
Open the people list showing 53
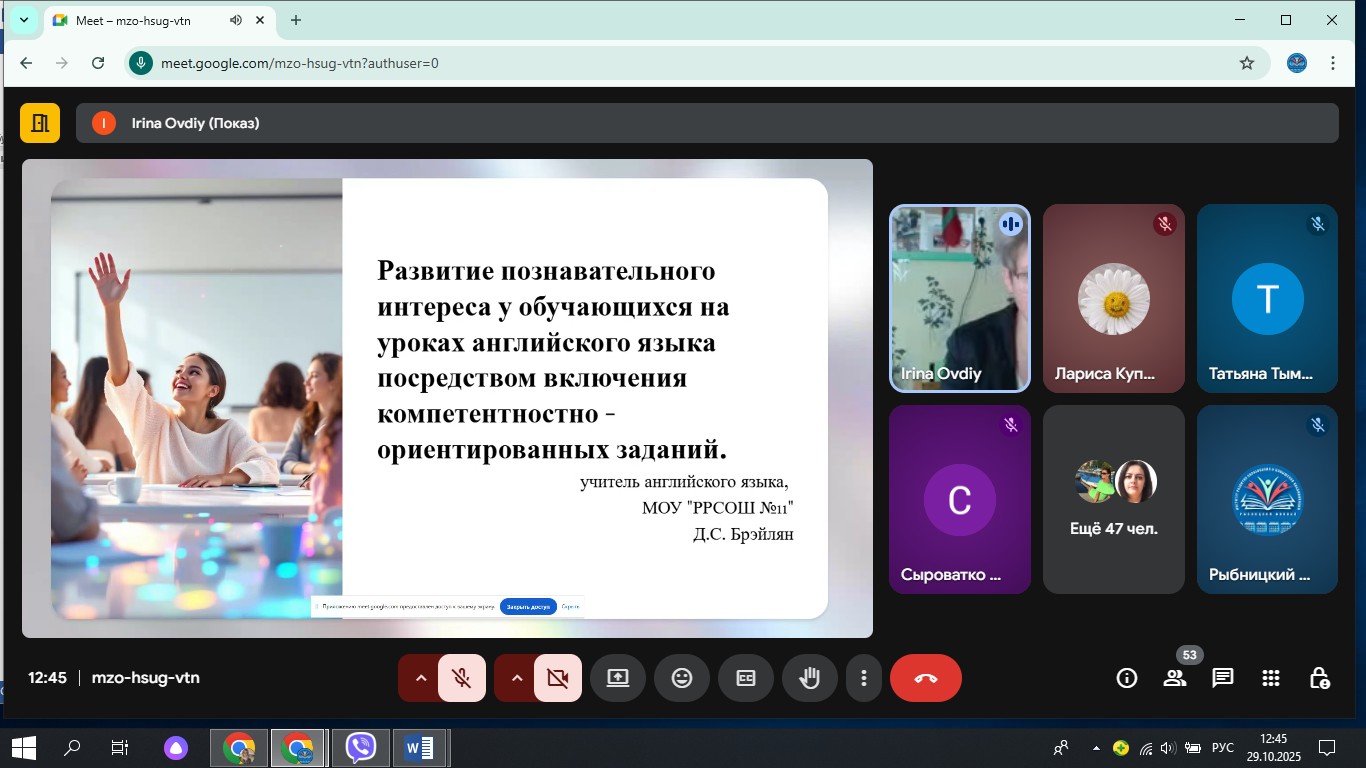[1175, 678]
